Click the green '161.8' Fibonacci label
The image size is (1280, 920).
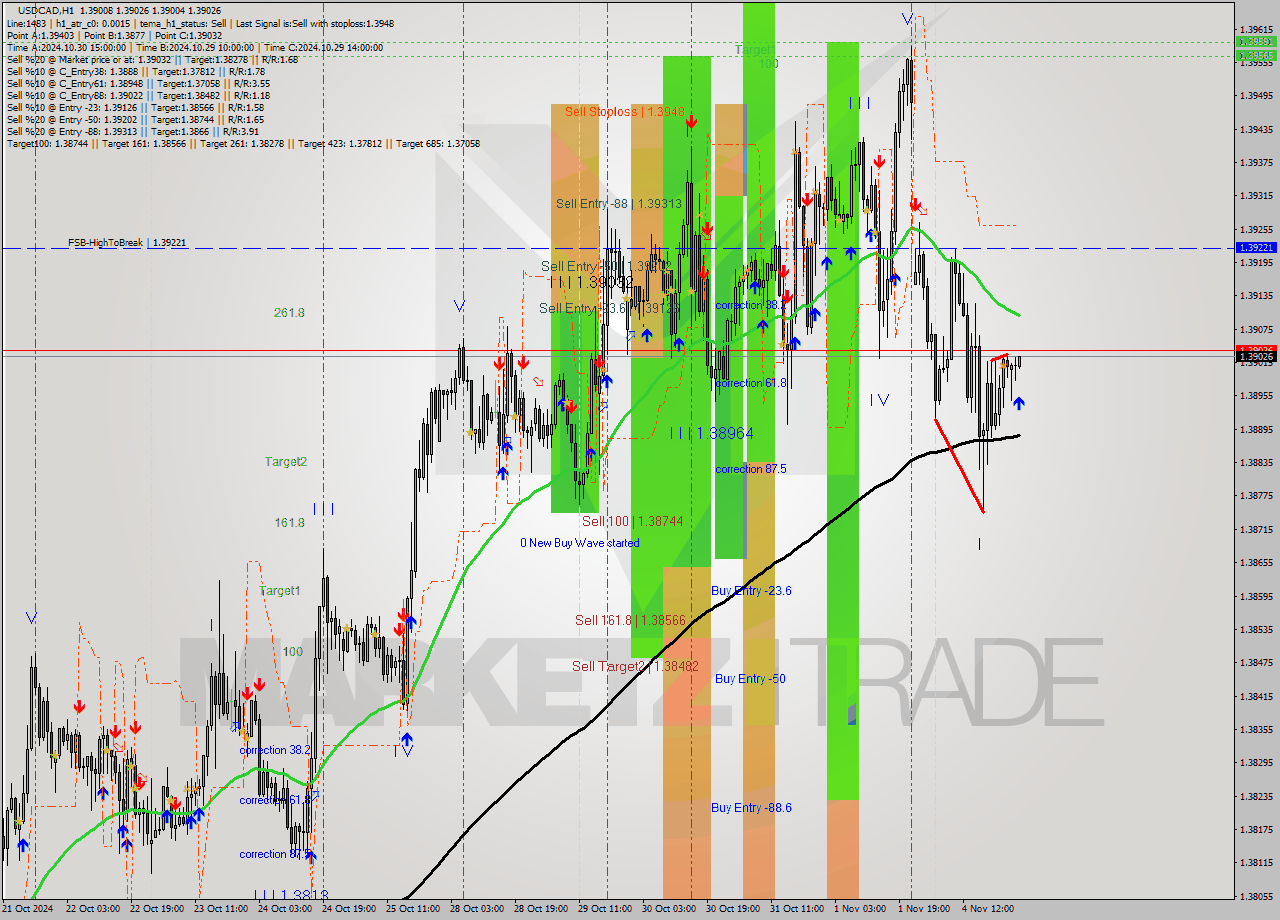[x=289, y=523]
